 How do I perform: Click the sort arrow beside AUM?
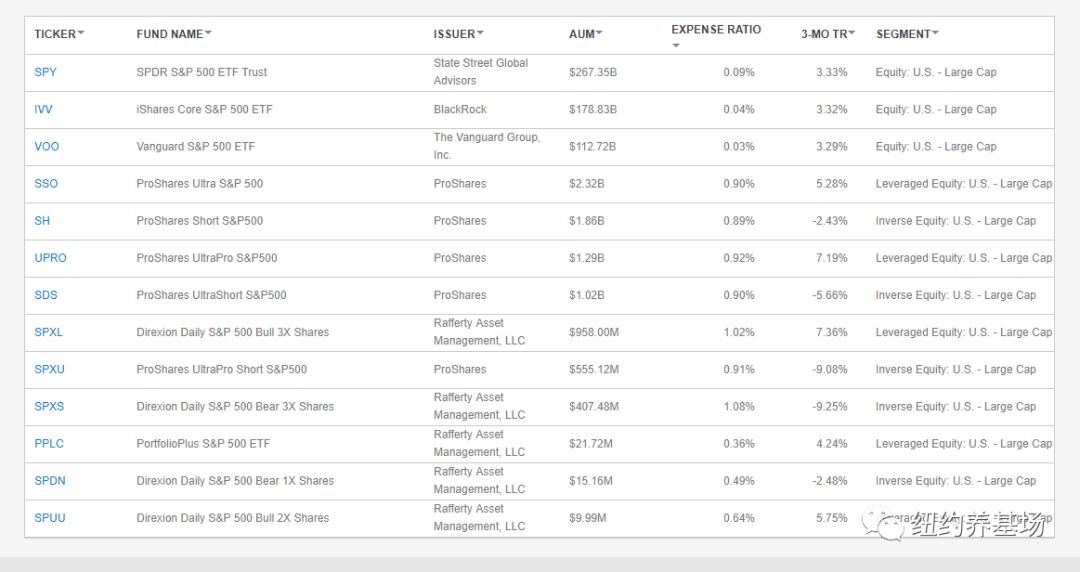599,33
